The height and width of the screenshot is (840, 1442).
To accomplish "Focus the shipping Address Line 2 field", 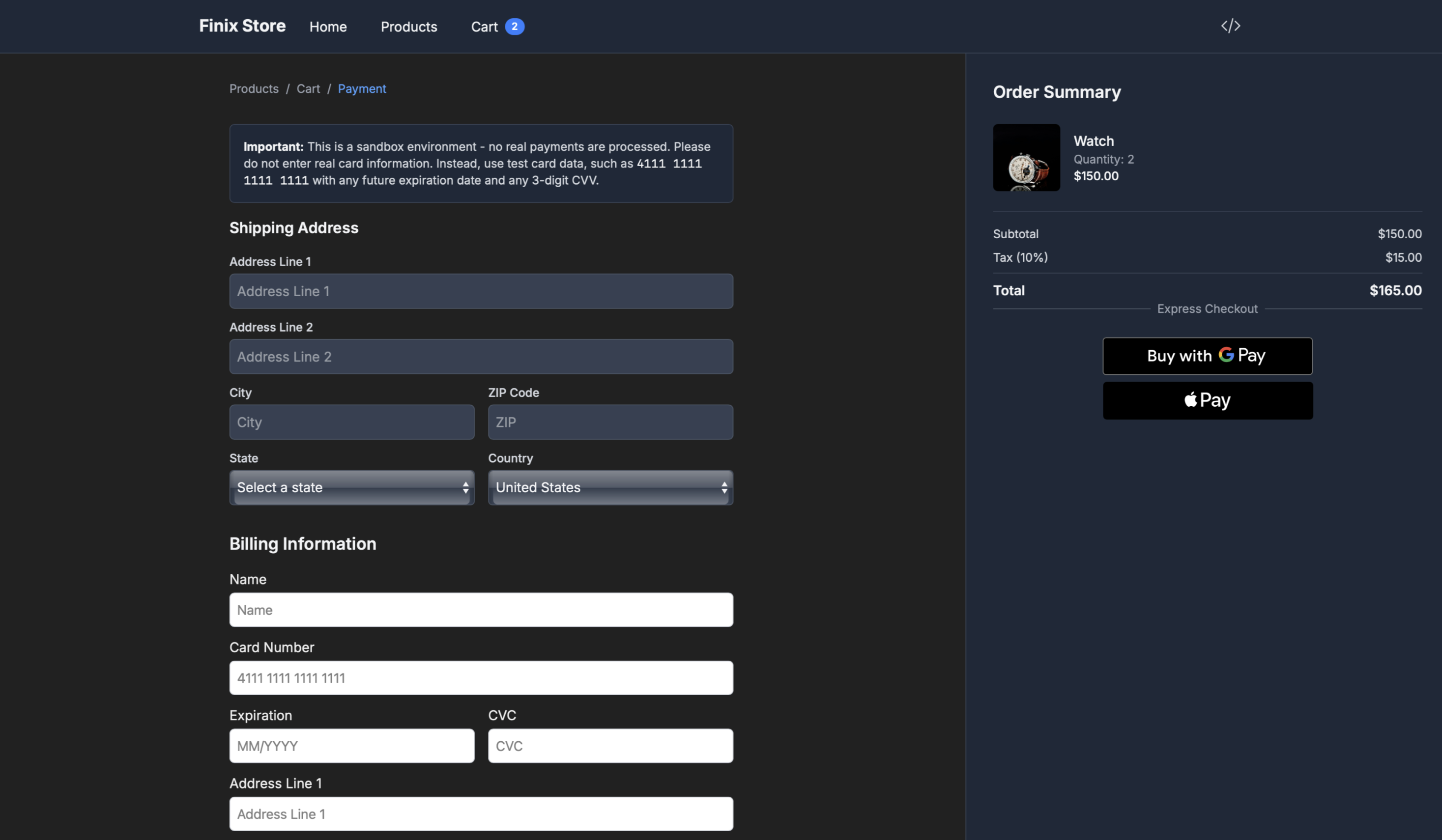I will pos(481,357).
